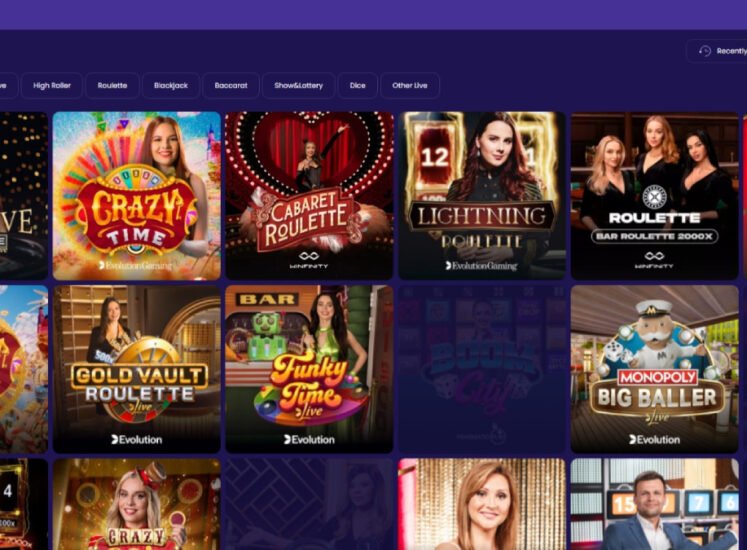Select the Roulette category tab

point(112,85)
